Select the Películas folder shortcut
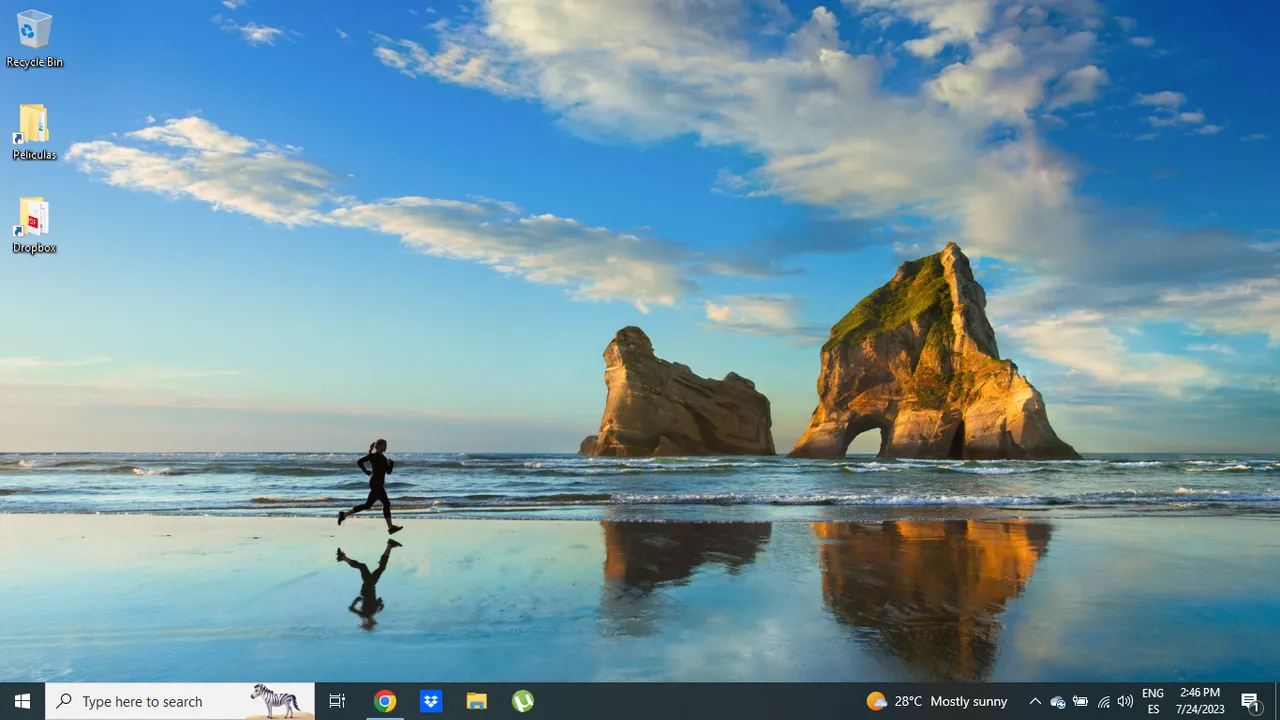The image size is (1280, 720). (x=34, y=132)
